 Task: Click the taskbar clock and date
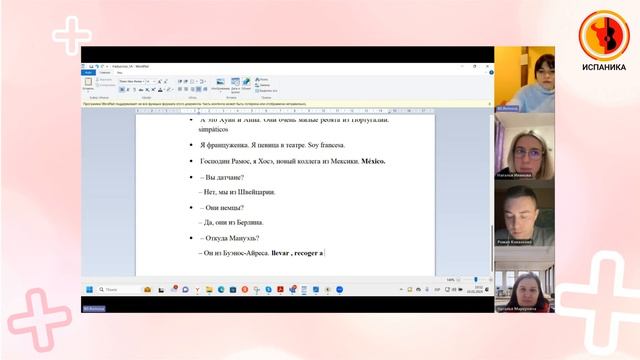476,289
